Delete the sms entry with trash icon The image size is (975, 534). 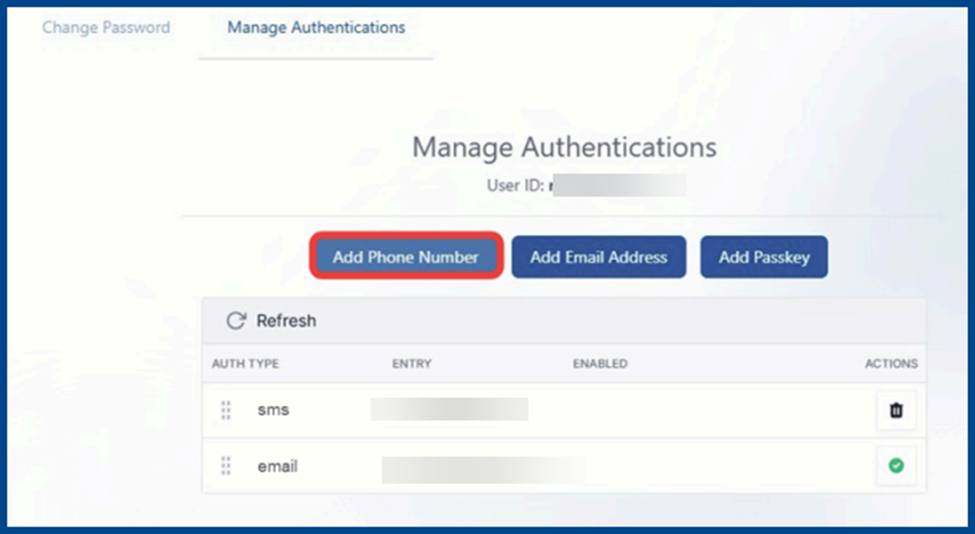(x=896, y=410)
